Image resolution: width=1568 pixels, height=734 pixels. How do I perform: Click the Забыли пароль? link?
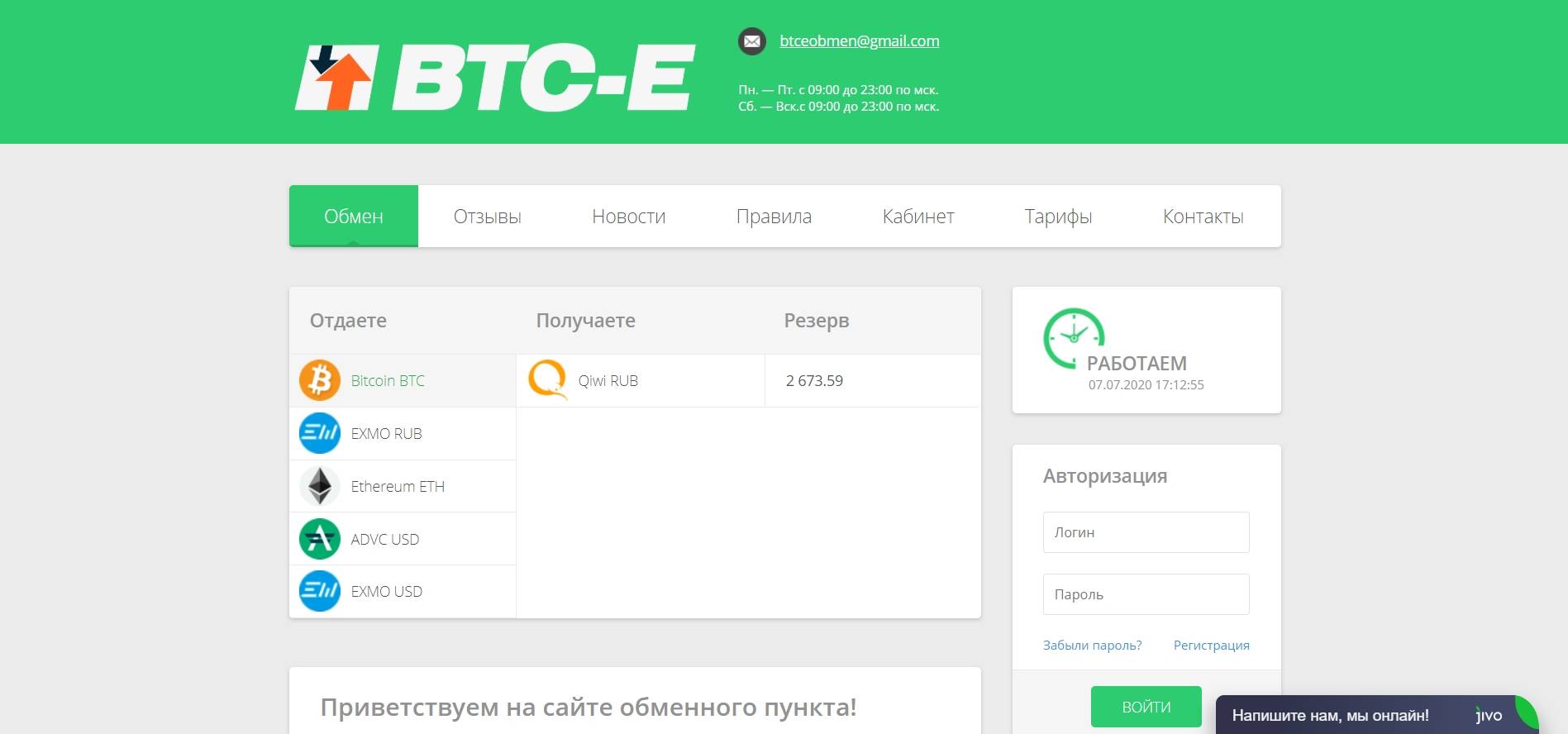[x=1092, y=646]
